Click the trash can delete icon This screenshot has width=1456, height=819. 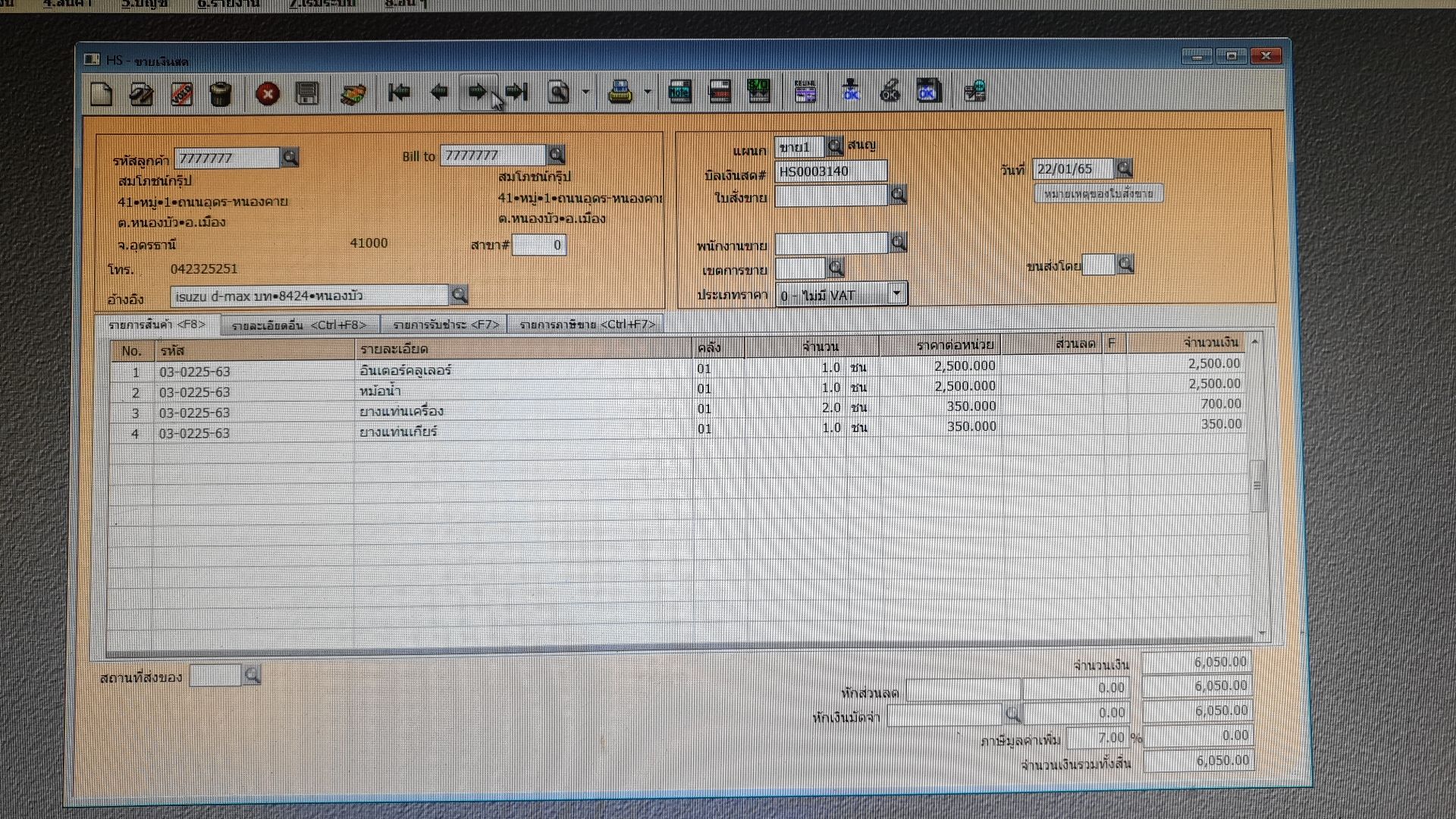(x=220, y=94)
